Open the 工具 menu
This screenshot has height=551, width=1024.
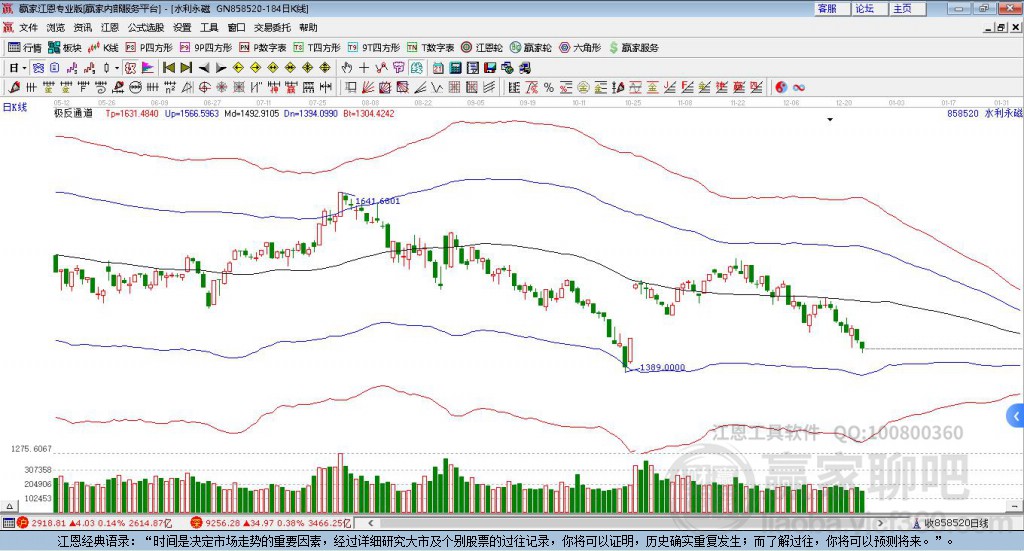[x=209, y=27]
